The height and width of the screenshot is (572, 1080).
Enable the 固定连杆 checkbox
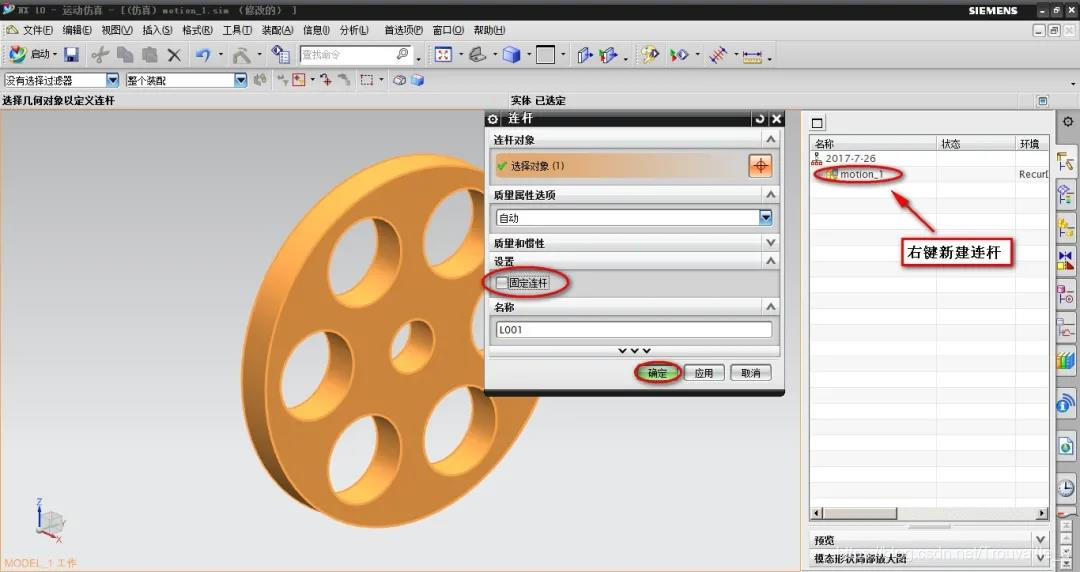pos(502,283)
